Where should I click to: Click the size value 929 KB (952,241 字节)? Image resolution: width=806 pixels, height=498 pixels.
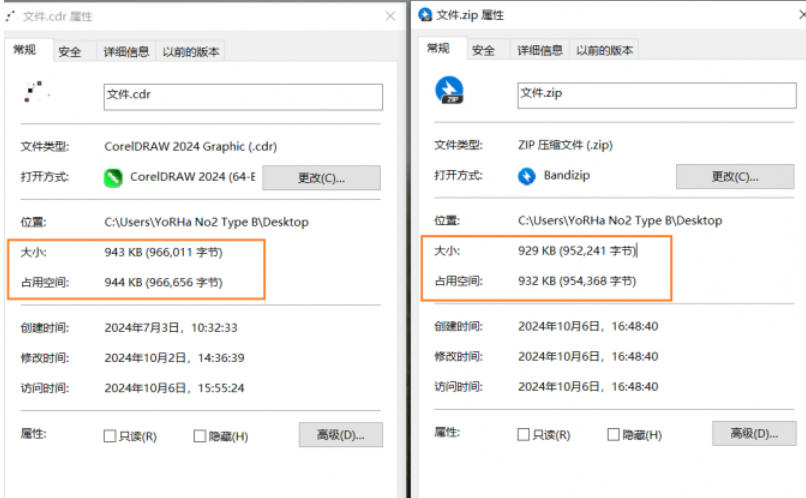tap(577, 251)
